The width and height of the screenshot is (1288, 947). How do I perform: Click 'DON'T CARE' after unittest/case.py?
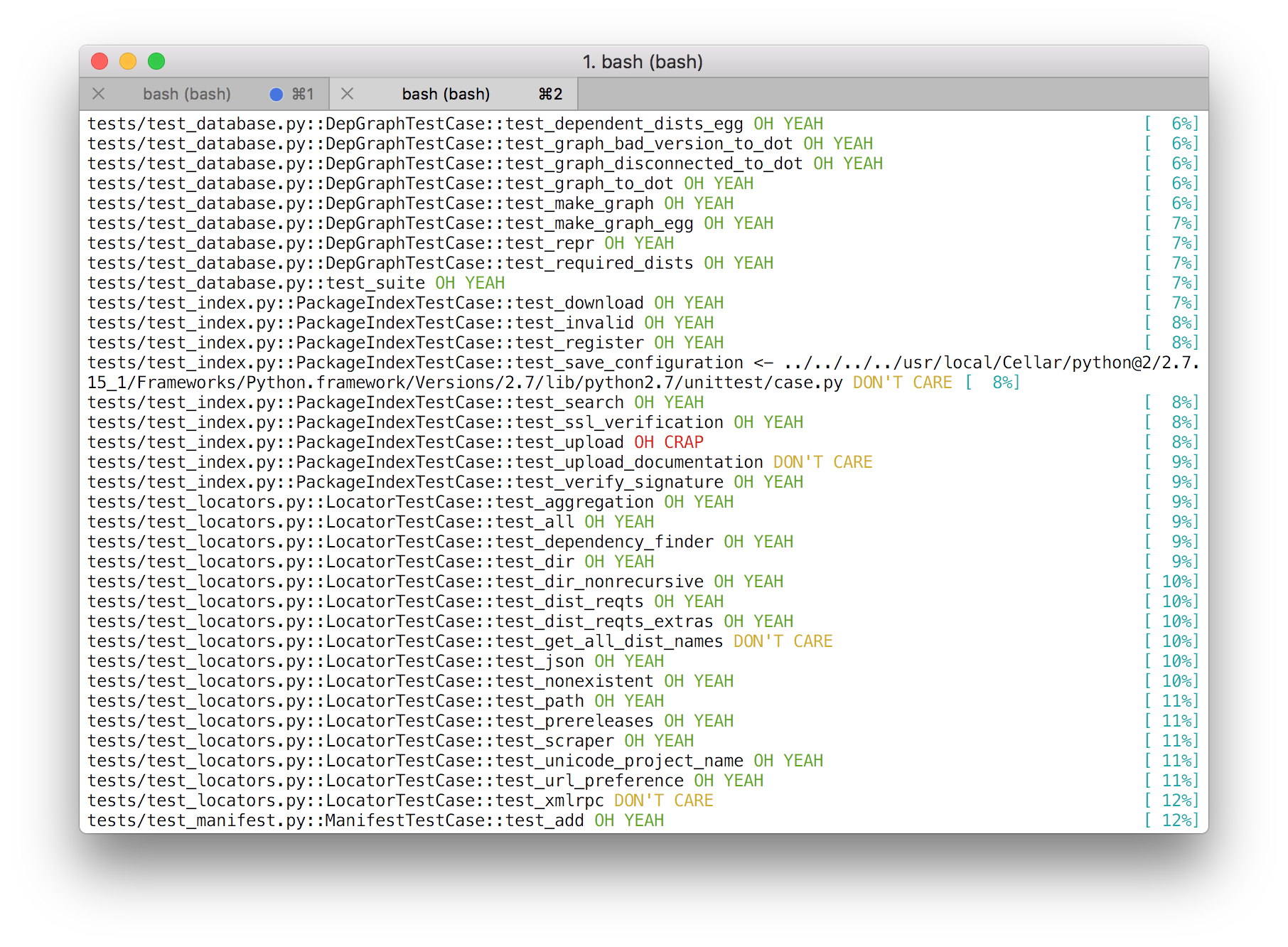[902, 382]
